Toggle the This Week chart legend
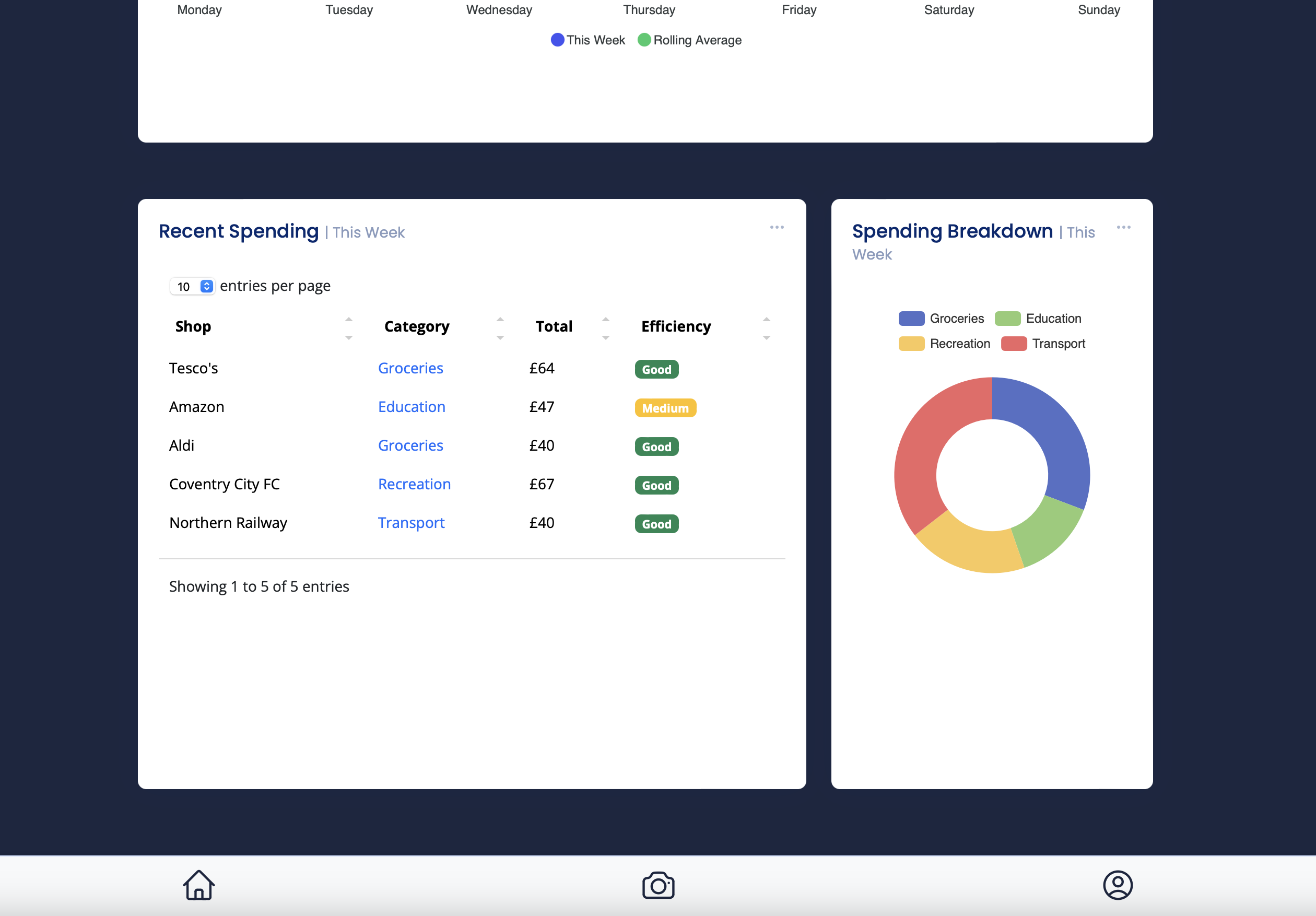 [588, 40]
